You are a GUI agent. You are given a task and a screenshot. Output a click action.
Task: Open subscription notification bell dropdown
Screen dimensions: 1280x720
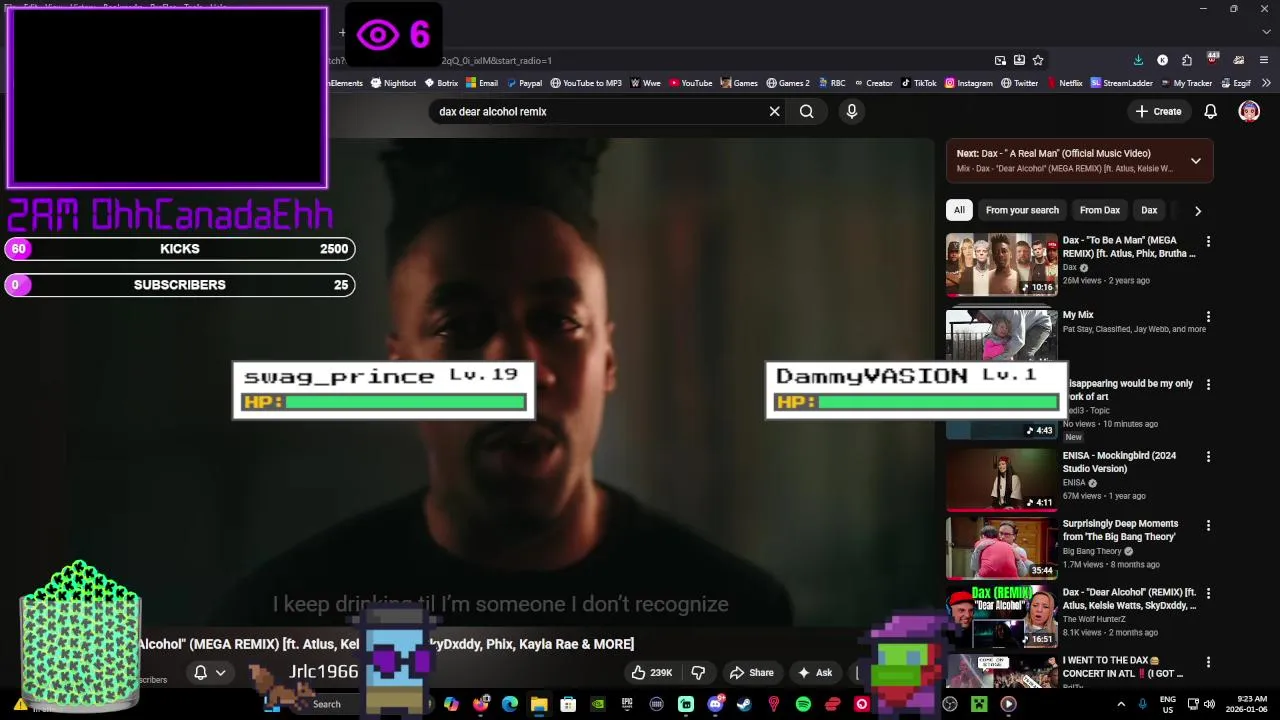[210, 673]
